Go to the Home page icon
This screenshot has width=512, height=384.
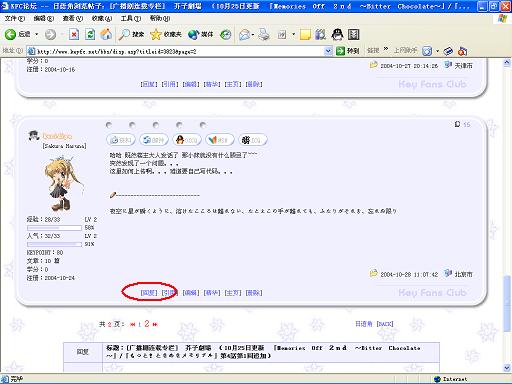pos(106,34)
